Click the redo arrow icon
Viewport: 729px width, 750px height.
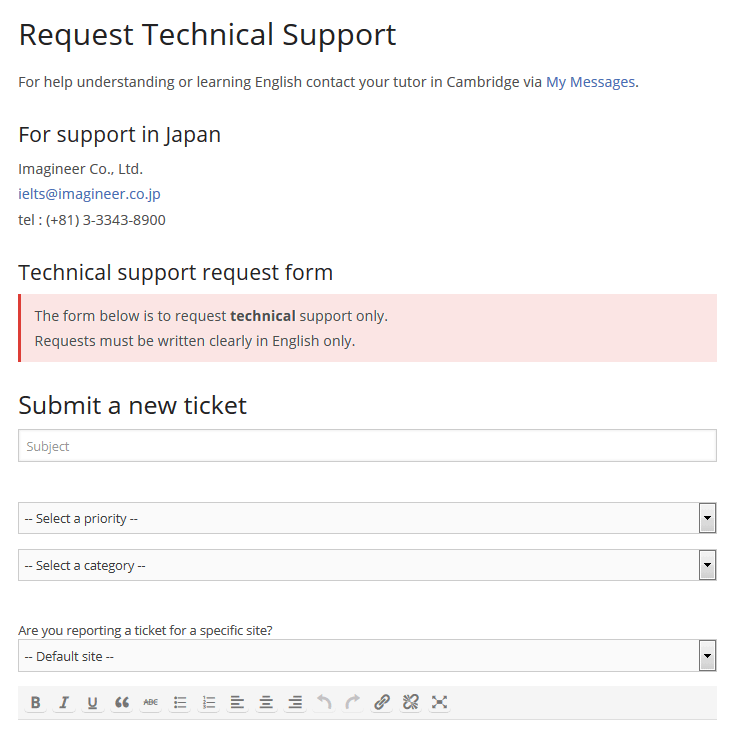352,703
